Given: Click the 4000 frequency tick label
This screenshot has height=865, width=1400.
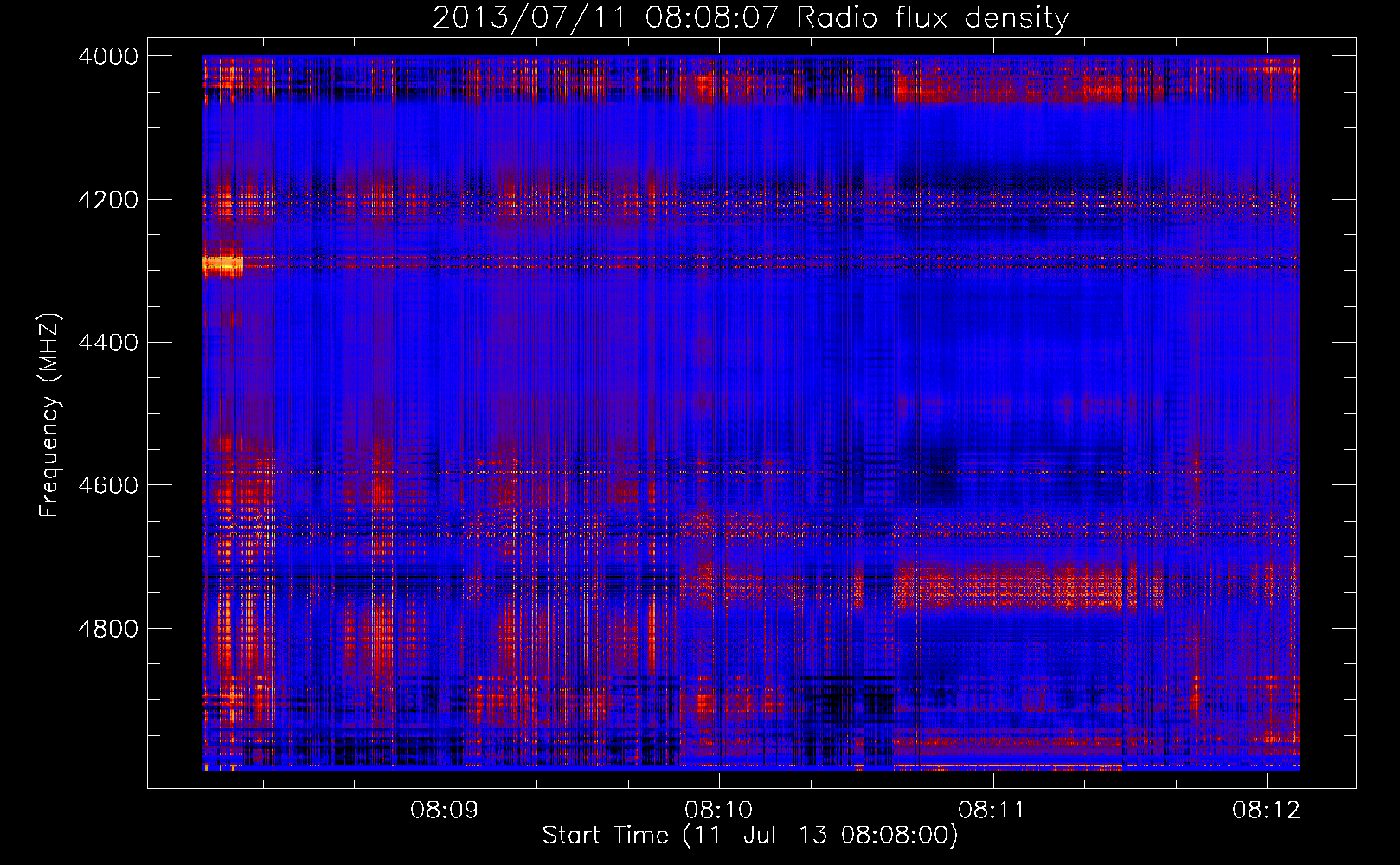Looking at the screenshot, I should pyautogui.click(x=108, y=56).
